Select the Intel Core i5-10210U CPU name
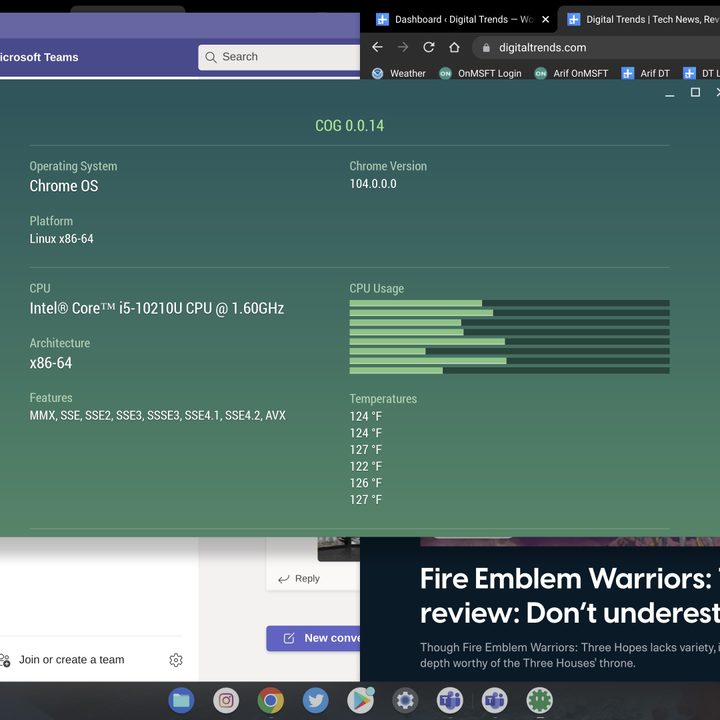Viewport: 720px width, 720px height. 157,308
